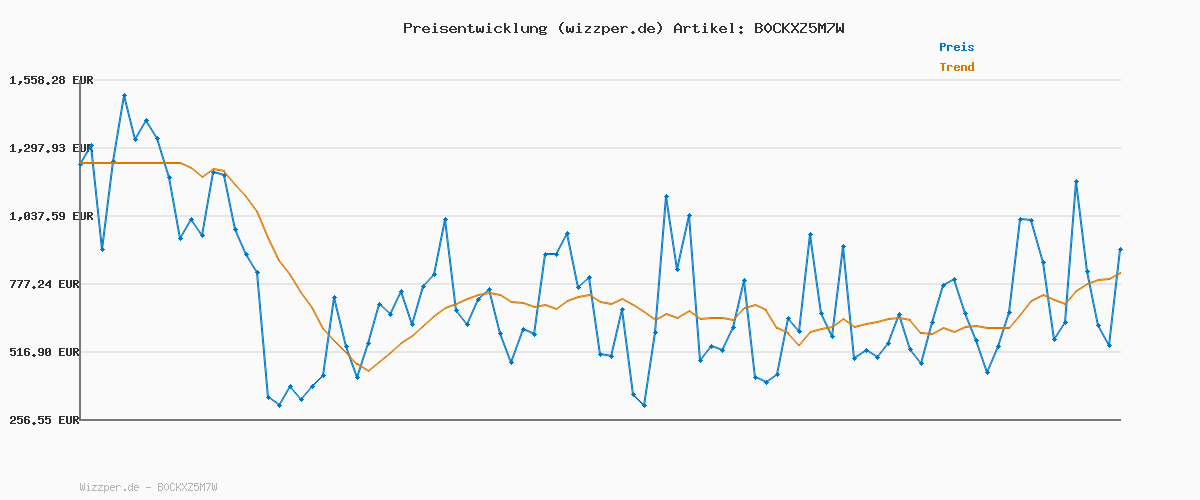Viewport: 1200px width, 500px height.
Task: Click the article code B0CKXZ5M7W in the title
Action: (799, 28)
